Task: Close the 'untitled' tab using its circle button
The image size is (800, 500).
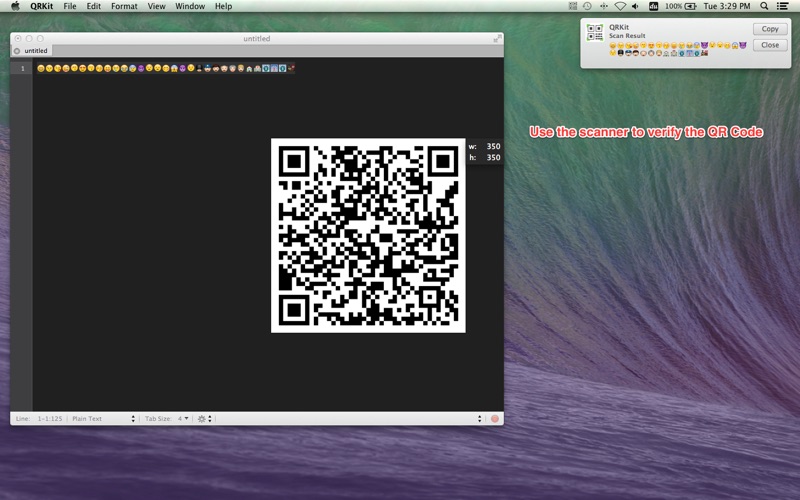Action: pos(17,51)
